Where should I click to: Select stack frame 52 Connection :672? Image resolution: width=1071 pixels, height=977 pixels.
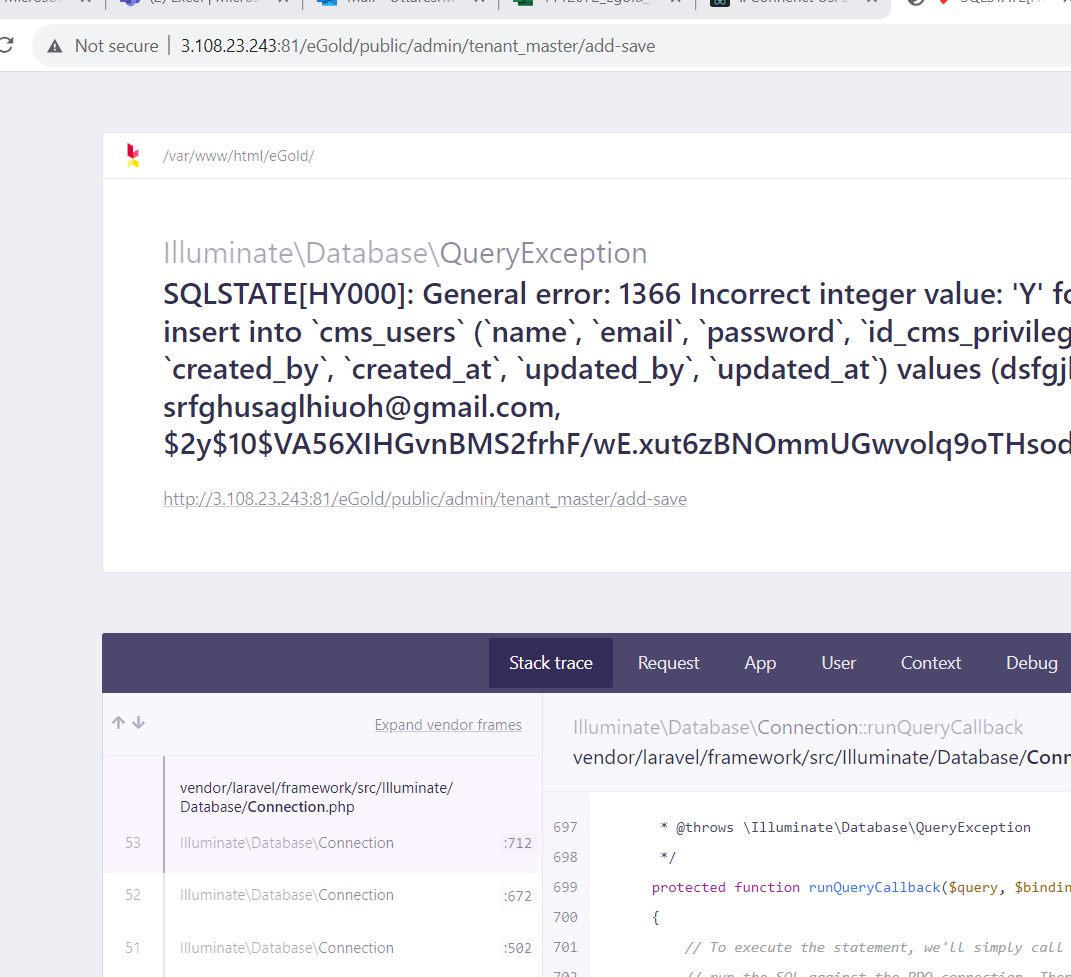tap(322, 895)
